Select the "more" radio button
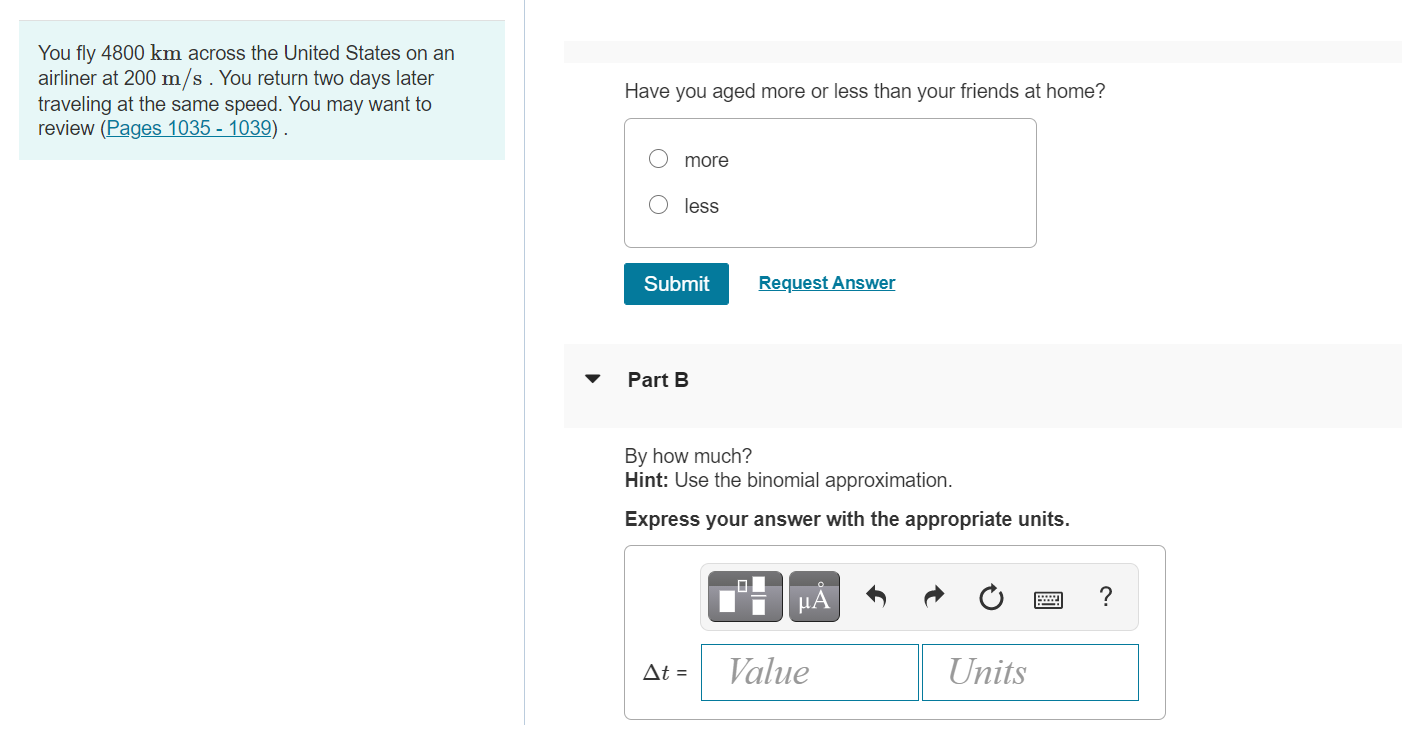Image resolution: width=1402 pixels, height=732 pixels. point(658,159)
